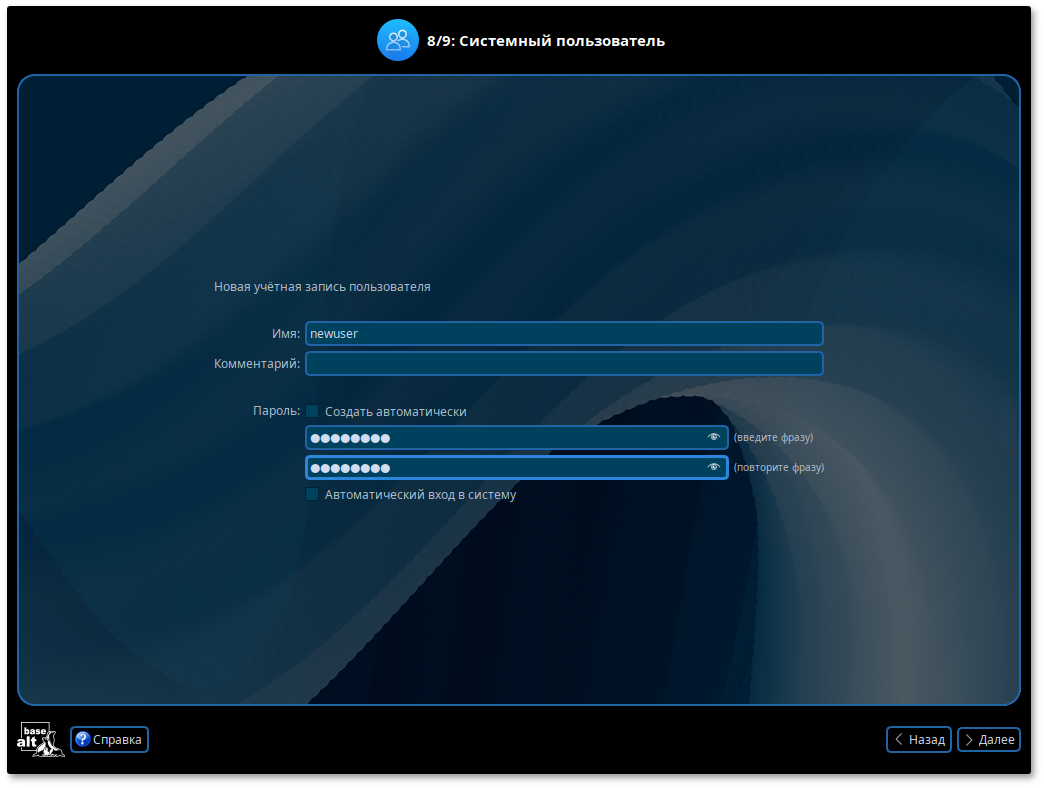Click into the empty Комментарий field
Viewport: 1044px width, 788px height.
coord(563,364)
